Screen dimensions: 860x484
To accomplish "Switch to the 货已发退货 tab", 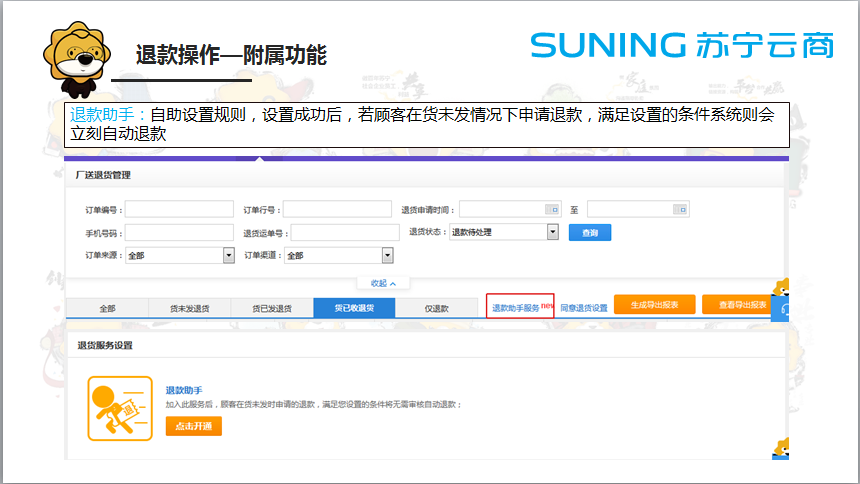I will click(271, 308).
